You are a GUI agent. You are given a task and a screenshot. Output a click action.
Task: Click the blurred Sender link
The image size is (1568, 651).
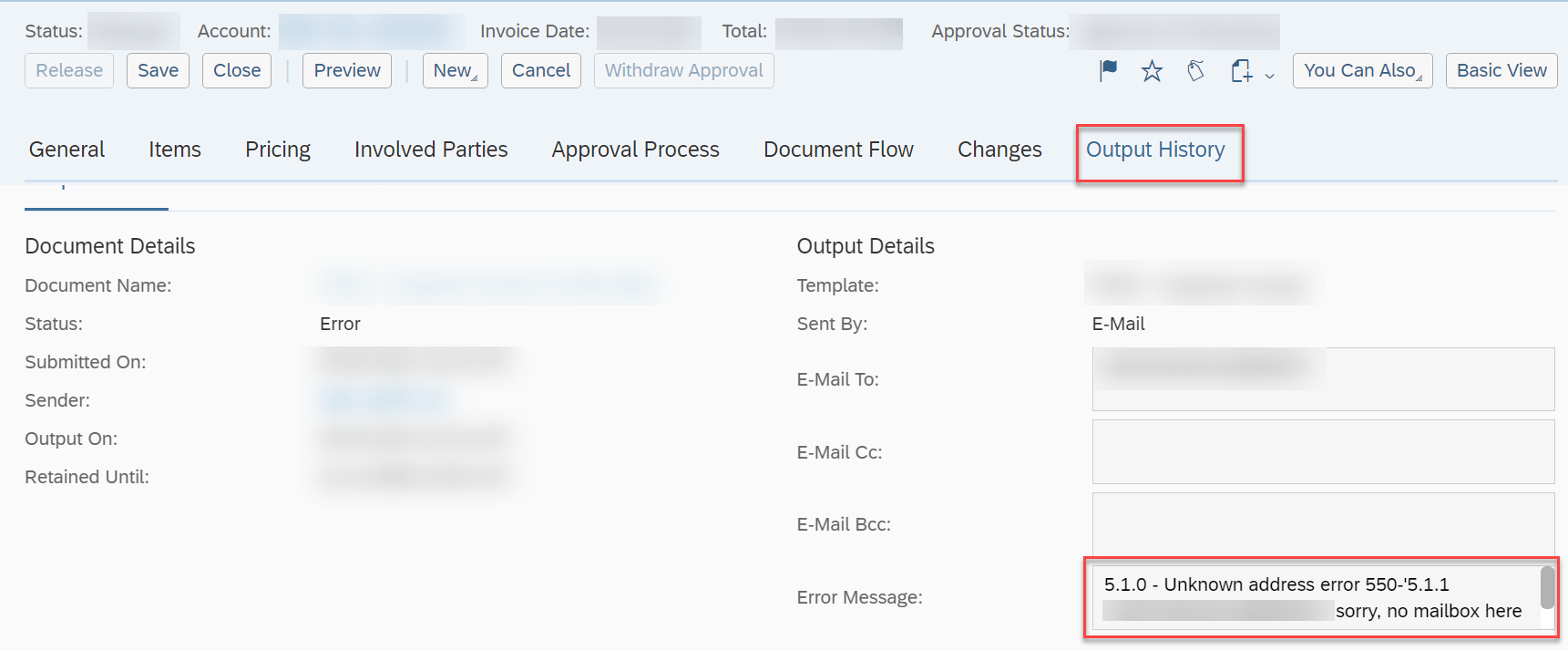(386, 400)
